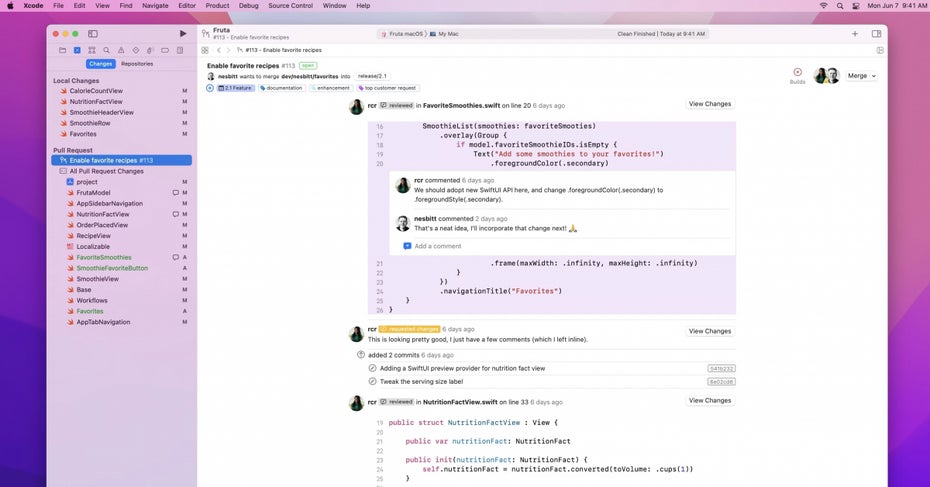Select the project file in pull request
Viewport: 930px width, 487px height.
pos(87,182)
